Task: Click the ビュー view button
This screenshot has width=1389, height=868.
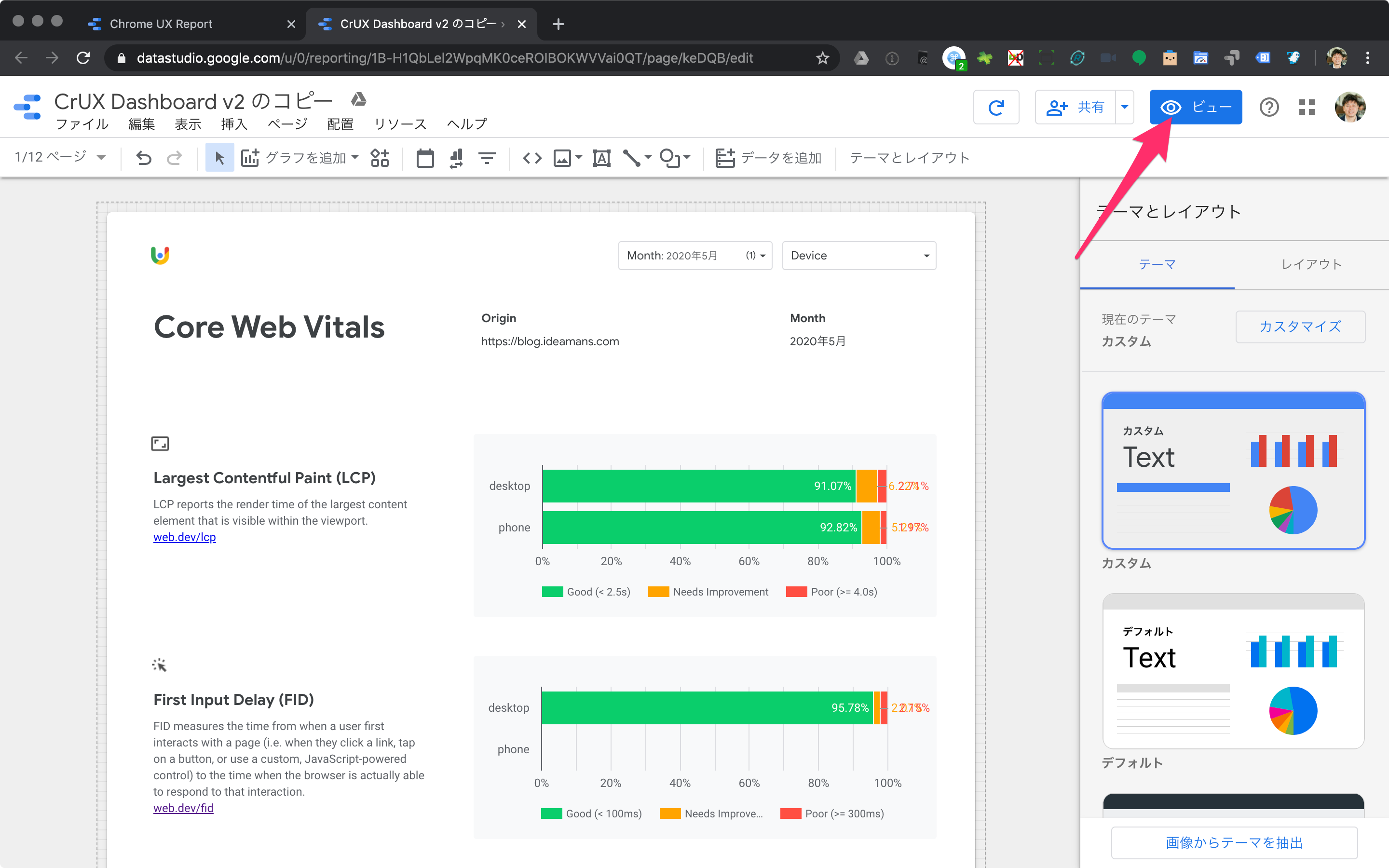Action: point(1196,108)
